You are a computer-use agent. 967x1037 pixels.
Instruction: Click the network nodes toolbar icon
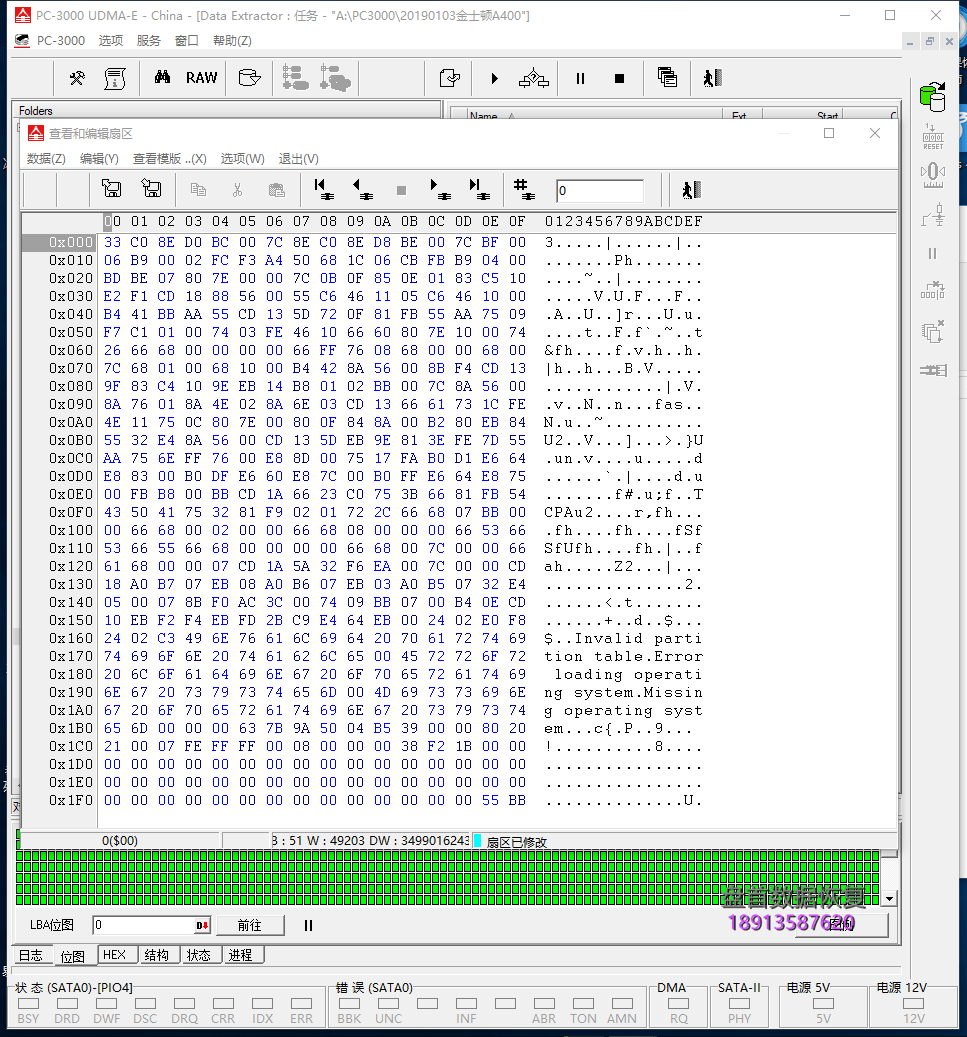[x=533, y=78]
